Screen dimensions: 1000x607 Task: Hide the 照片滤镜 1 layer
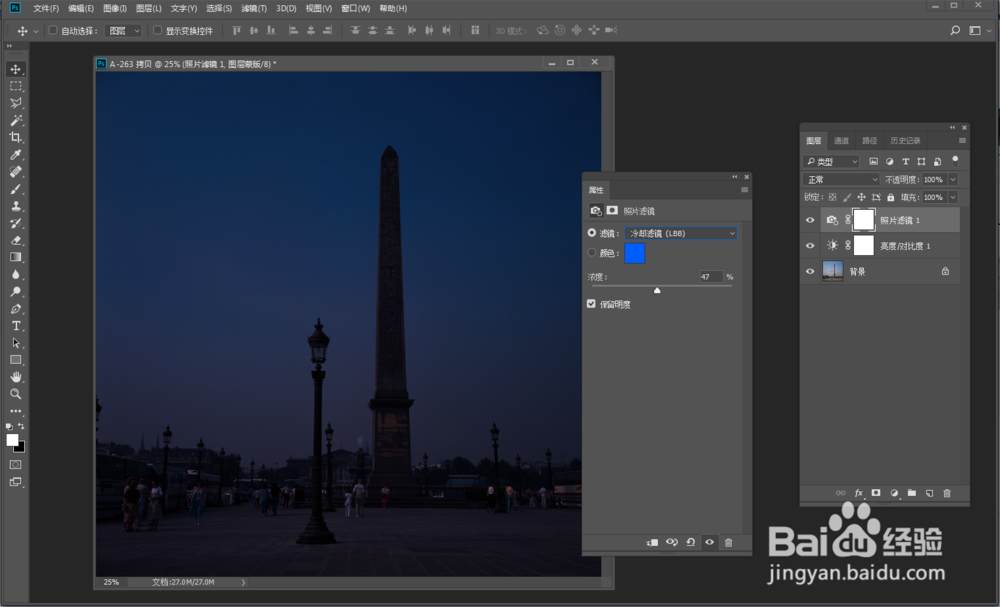tap(810, 220)
